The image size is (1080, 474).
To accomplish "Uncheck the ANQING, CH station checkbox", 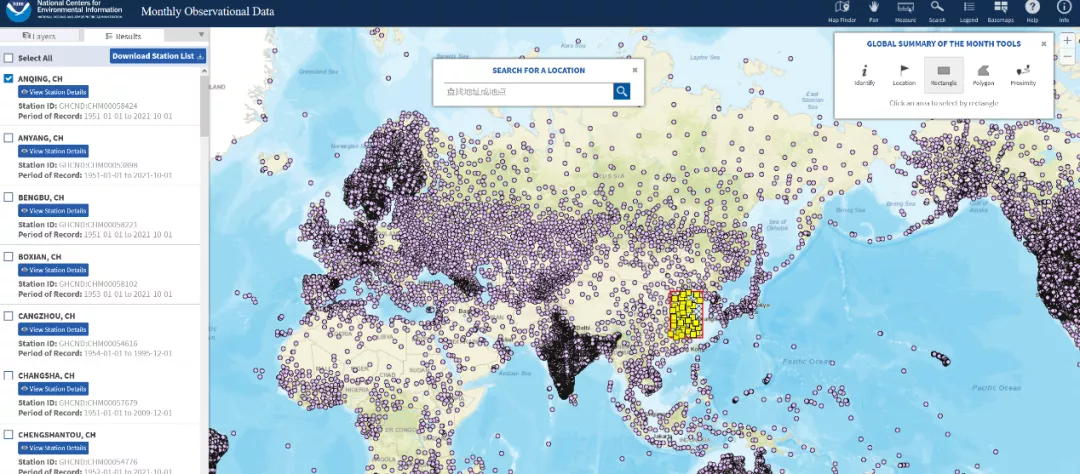I will pos(8,79).
